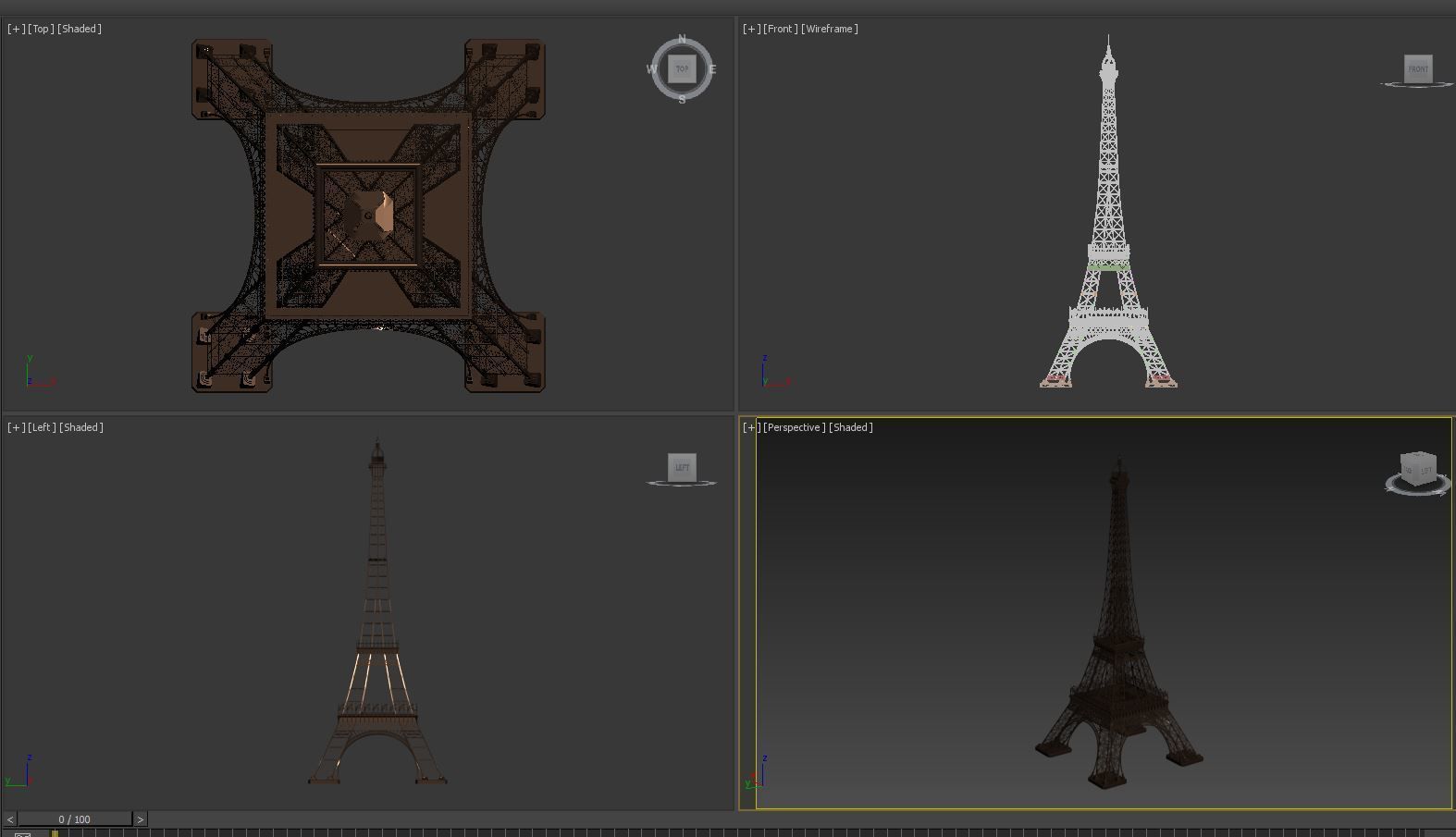1456x837 pixels.
Task: Click the W compass letter on ViewCube
Action: tap(651, 69)
